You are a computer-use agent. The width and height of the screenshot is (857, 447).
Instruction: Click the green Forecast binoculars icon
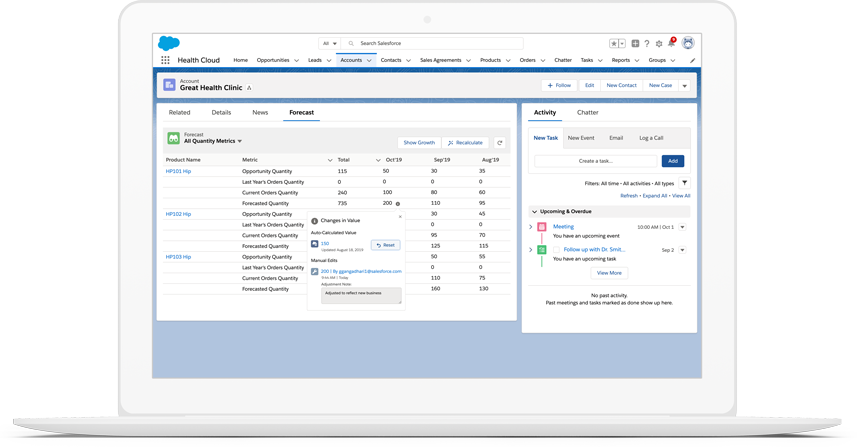173,138
